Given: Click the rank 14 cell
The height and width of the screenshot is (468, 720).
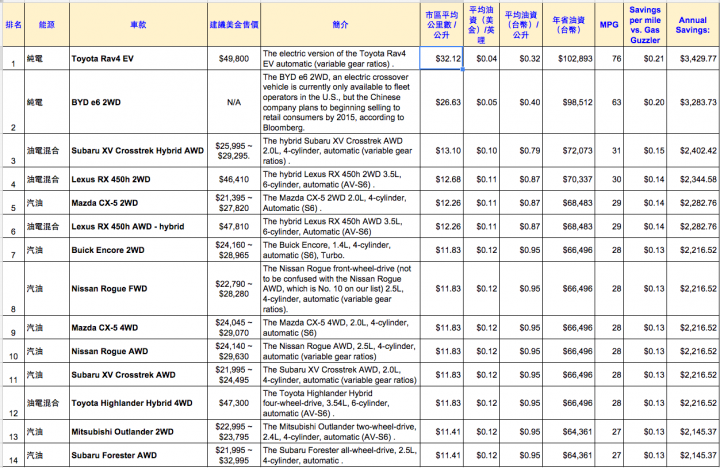Looking at the screenshot, I should 13,455.
